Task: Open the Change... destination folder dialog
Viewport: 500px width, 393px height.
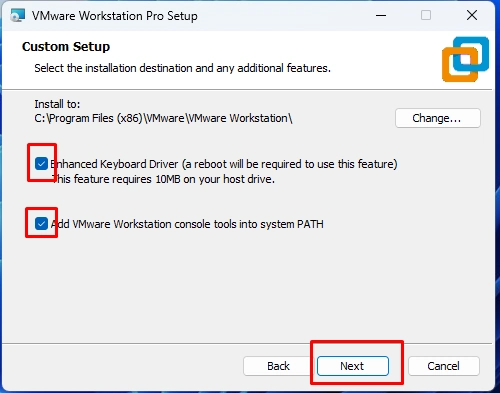Action: (438, 118)
